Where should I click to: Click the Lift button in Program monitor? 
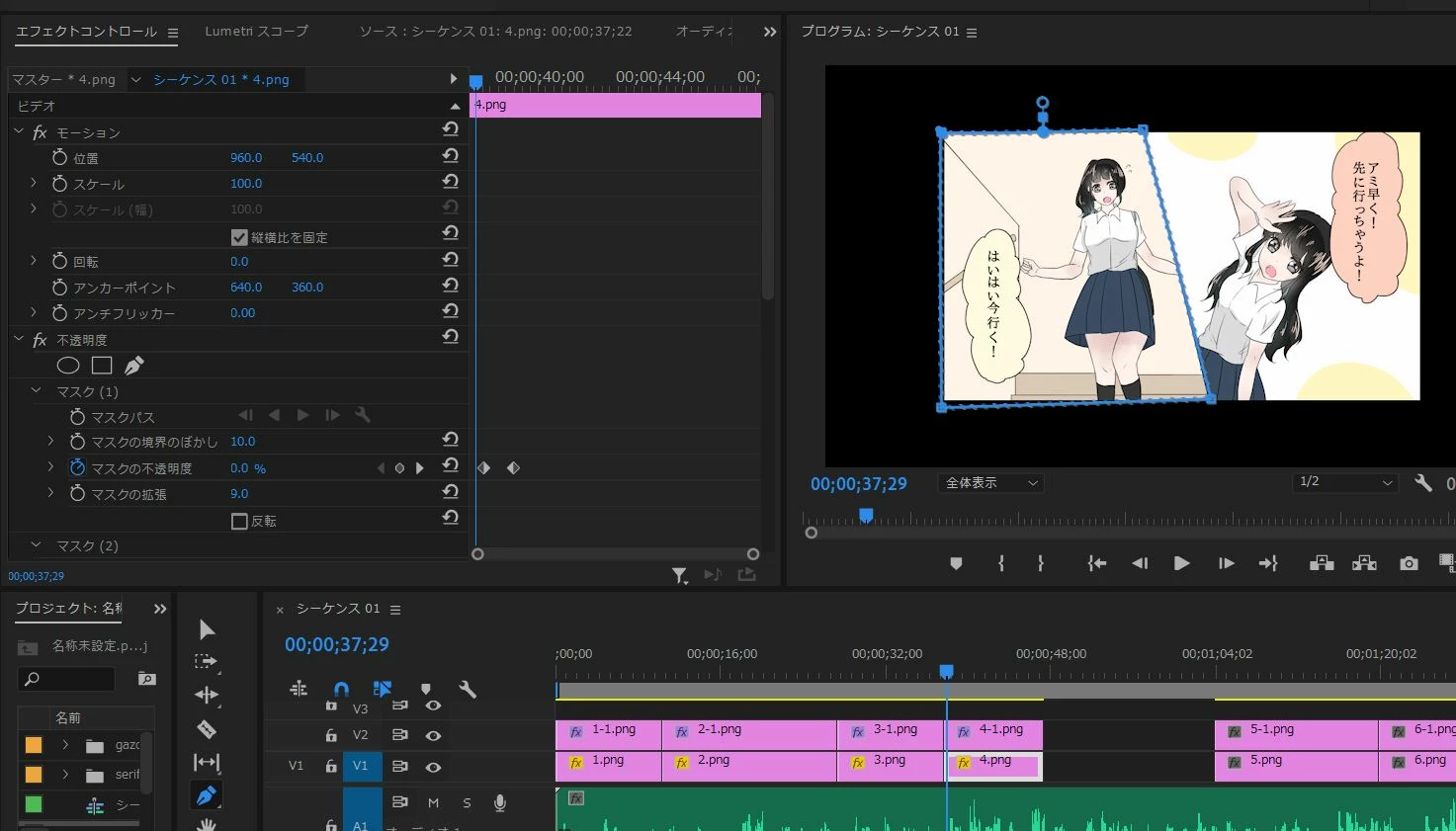[x=1322, y=563]
